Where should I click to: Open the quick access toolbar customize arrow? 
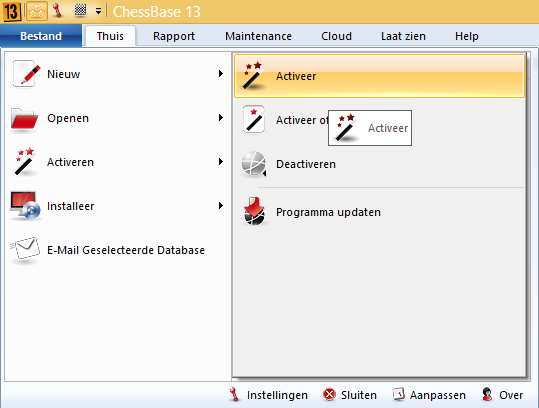pyautogui.click(x=98, y=11)
